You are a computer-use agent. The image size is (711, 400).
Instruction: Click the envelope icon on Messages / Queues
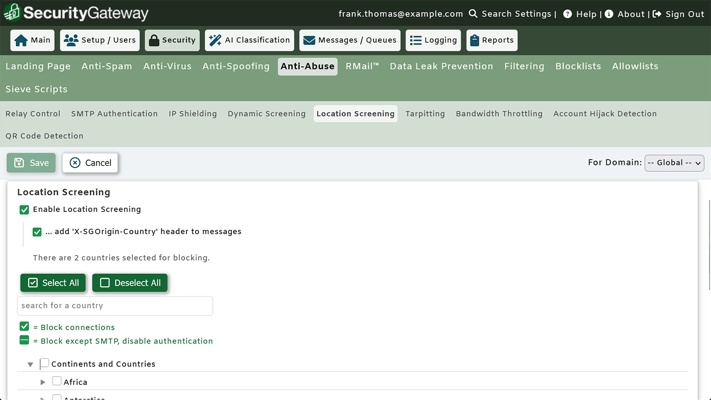(x=309, y=40)
